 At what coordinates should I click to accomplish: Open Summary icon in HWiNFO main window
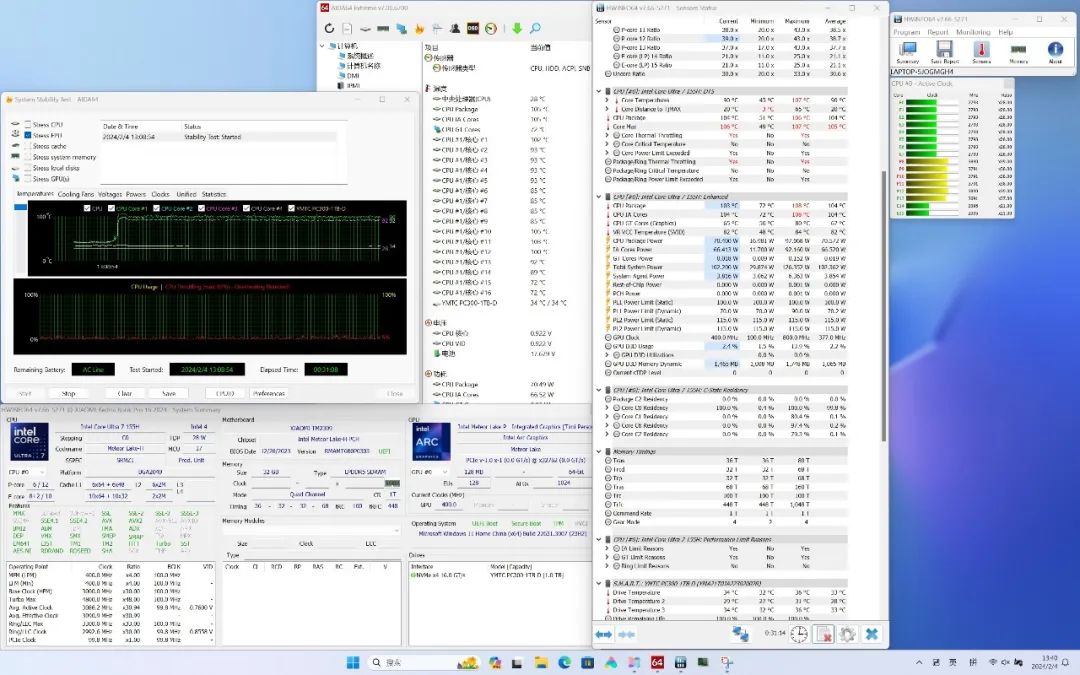[x=908, y=52]
